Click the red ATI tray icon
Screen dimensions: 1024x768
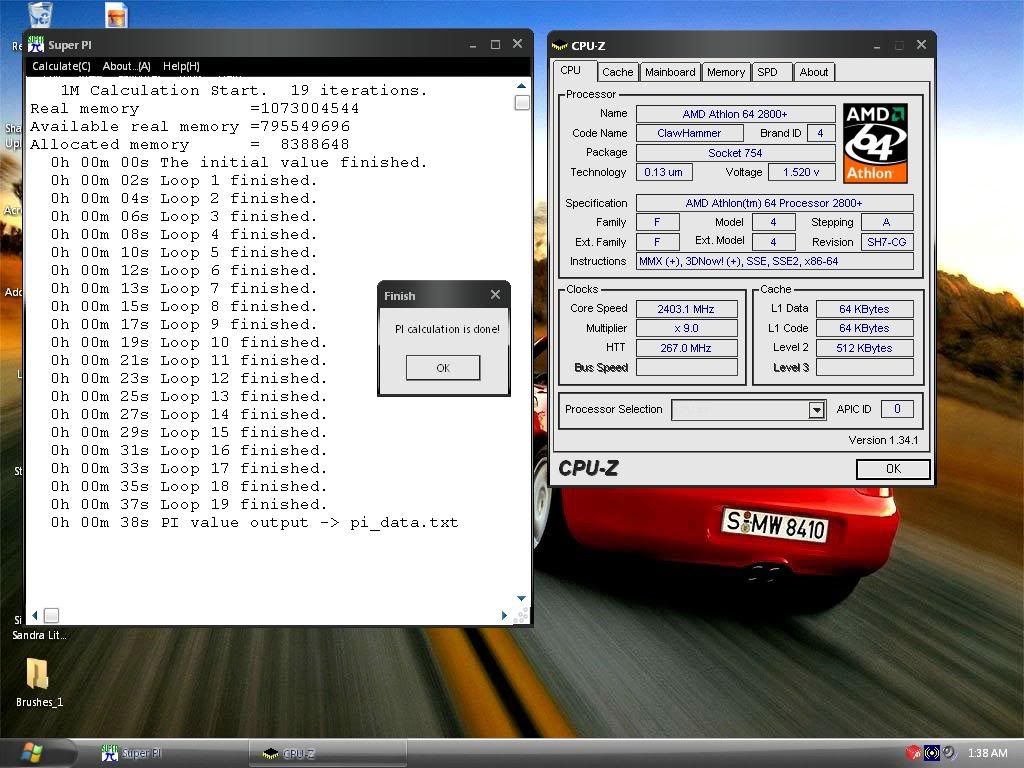[x=912, y=753]
